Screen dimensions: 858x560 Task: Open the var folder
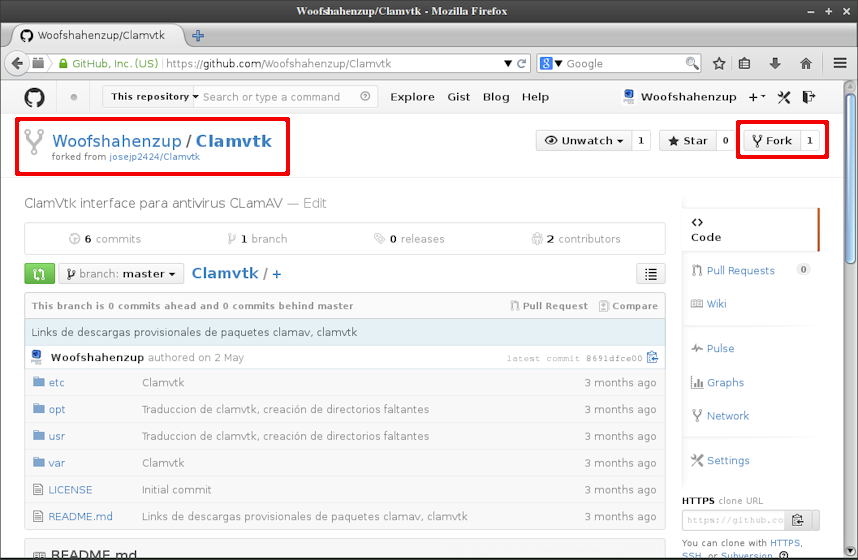pyautogui.click(x=56, y=463)
